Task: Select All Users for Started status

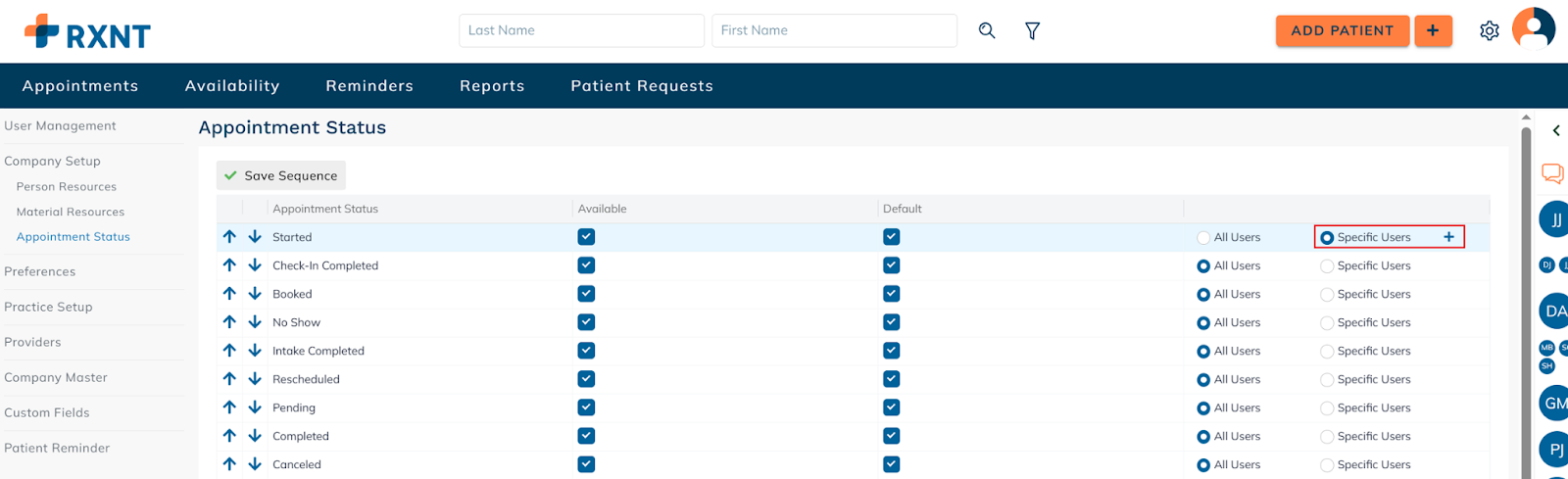Action: click(1203, 238)
